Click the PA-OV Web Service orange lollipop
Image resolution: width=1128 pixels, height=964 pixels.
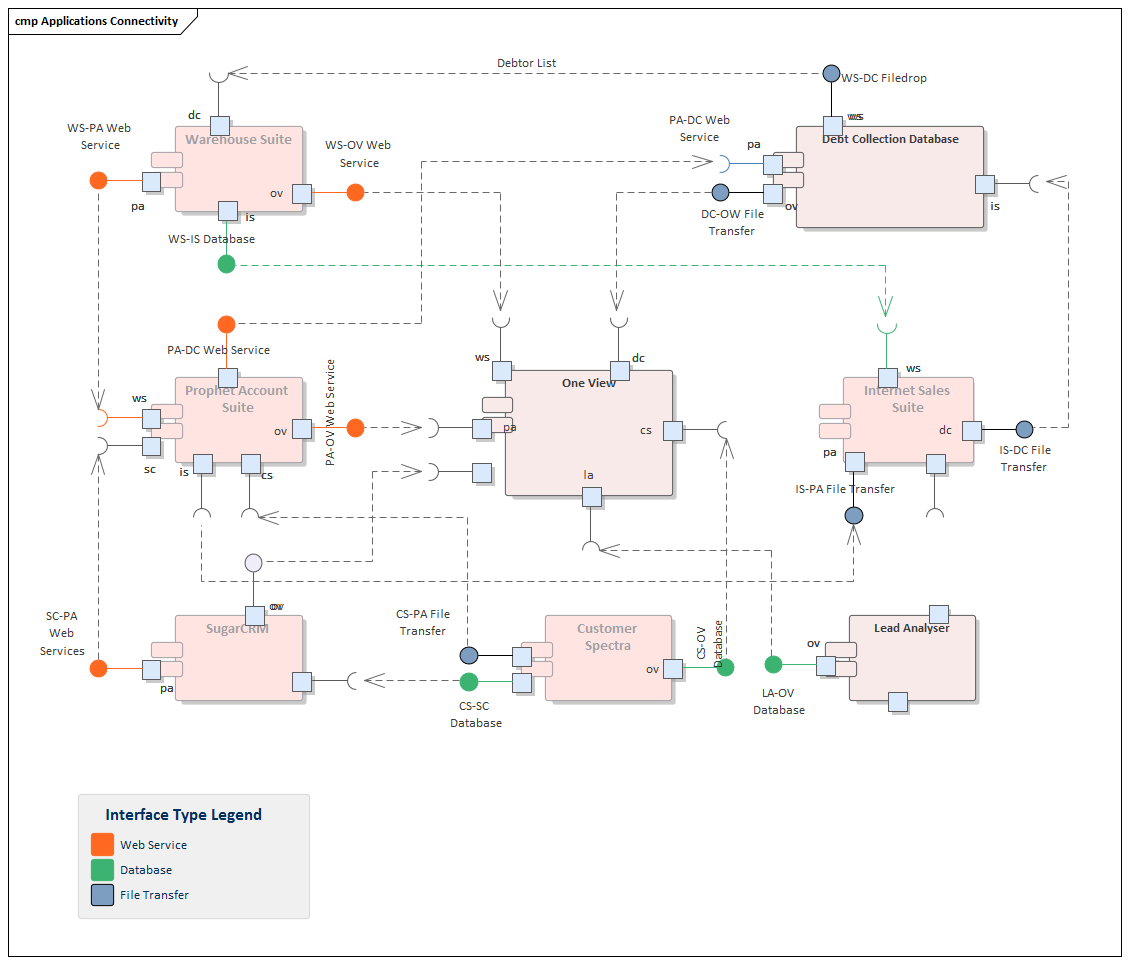point(356,427)
